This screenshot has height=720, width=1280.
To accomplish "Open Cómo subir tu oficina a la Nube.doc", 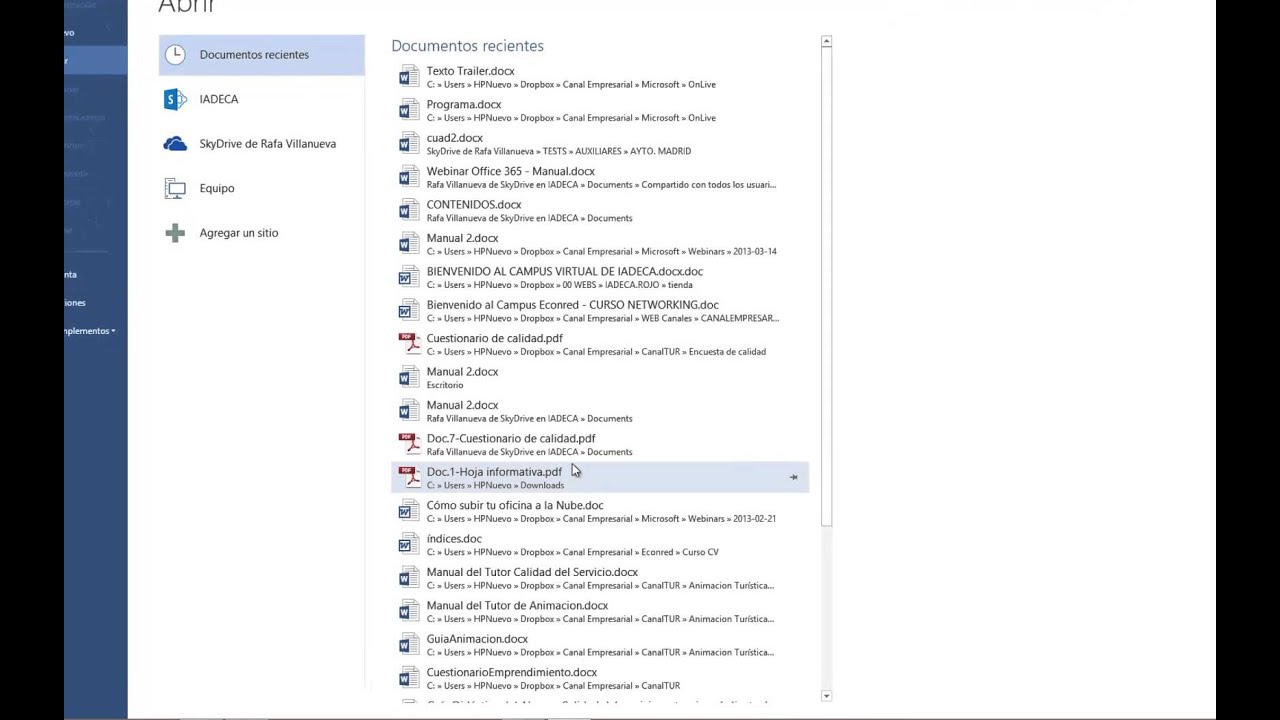I will [600, 511].
